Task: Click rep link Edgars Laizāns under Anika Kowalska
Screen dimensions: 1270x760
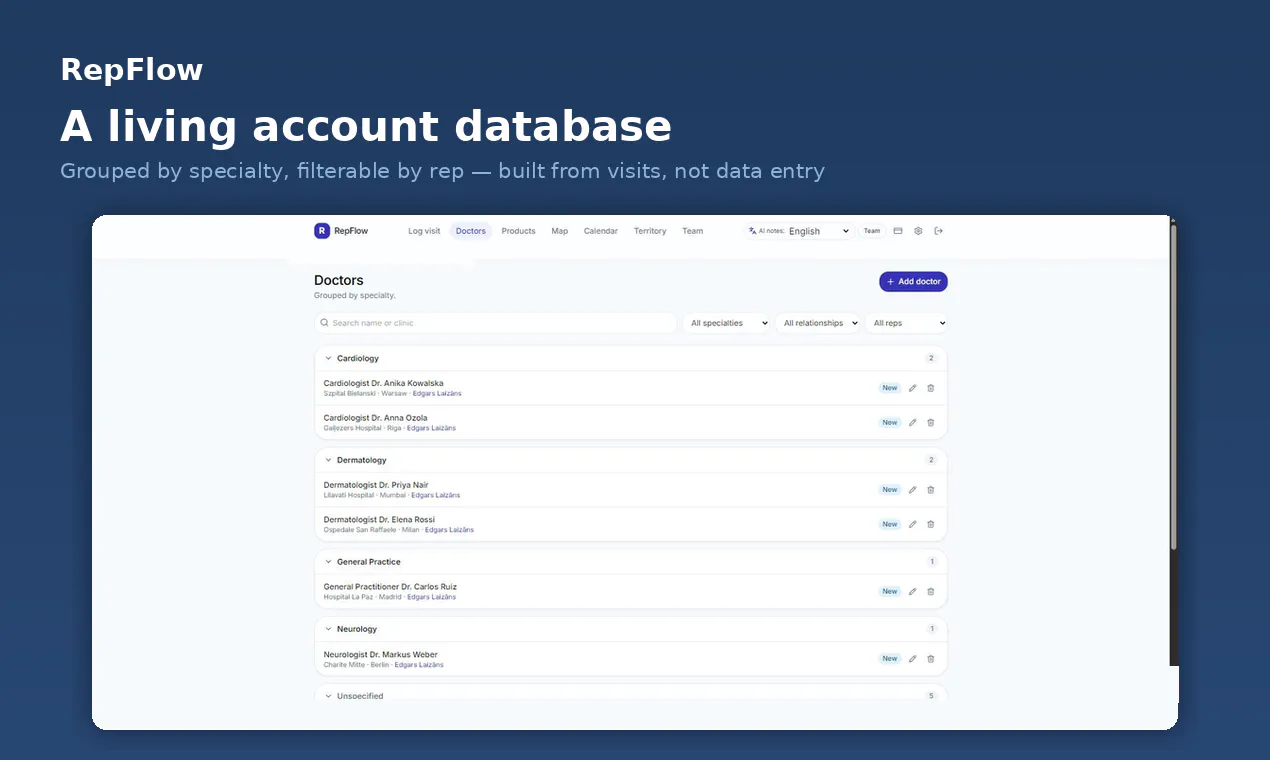Action: pyautogui.click(x=437, y=394)
